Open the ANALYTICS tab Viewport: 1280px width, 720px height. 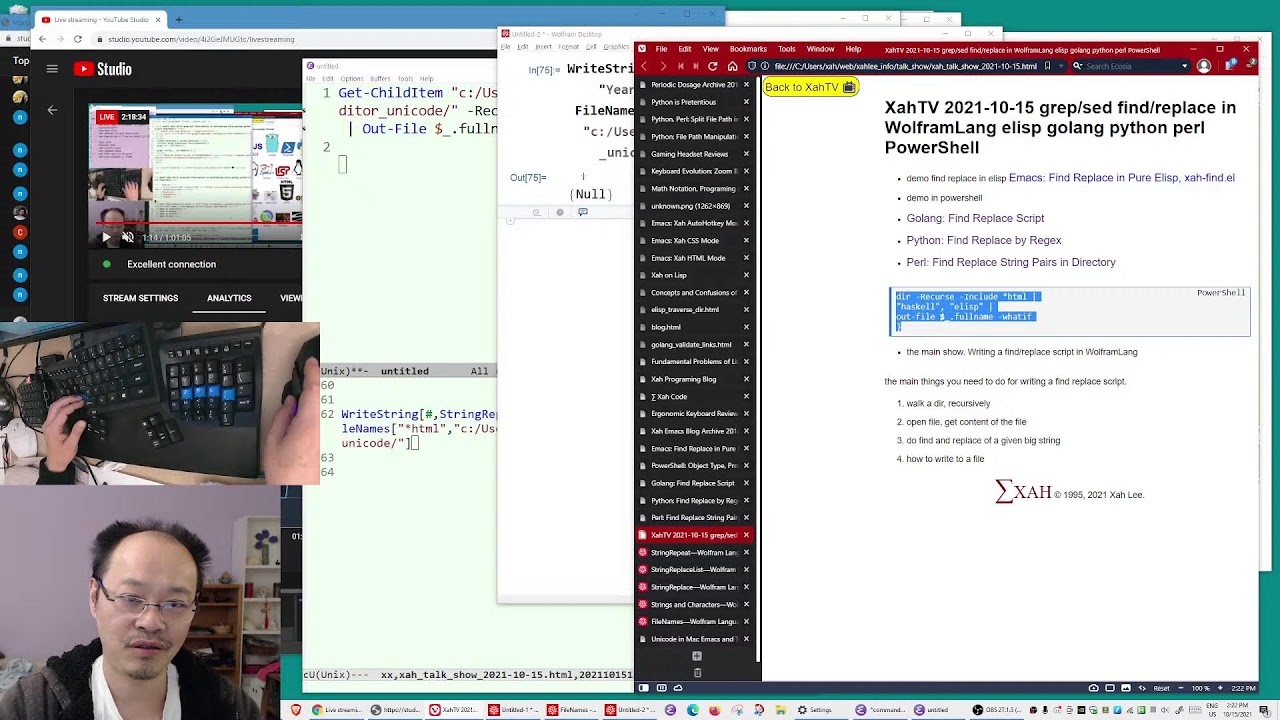[229, 298]
